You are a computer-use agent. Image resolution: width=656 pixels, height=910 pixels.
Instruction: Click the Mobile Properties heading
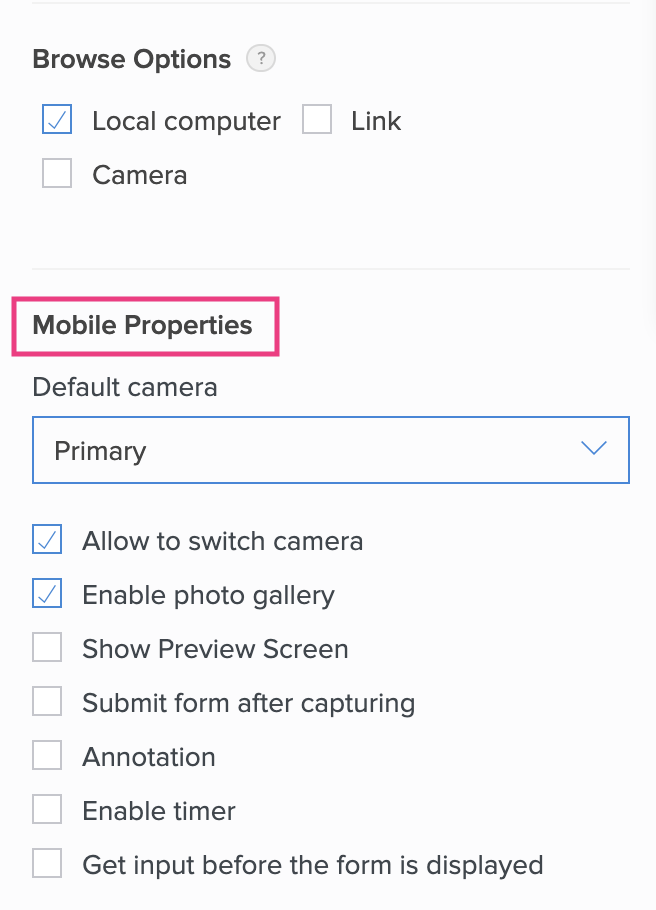pyautogui.click(x=142, y=325)
